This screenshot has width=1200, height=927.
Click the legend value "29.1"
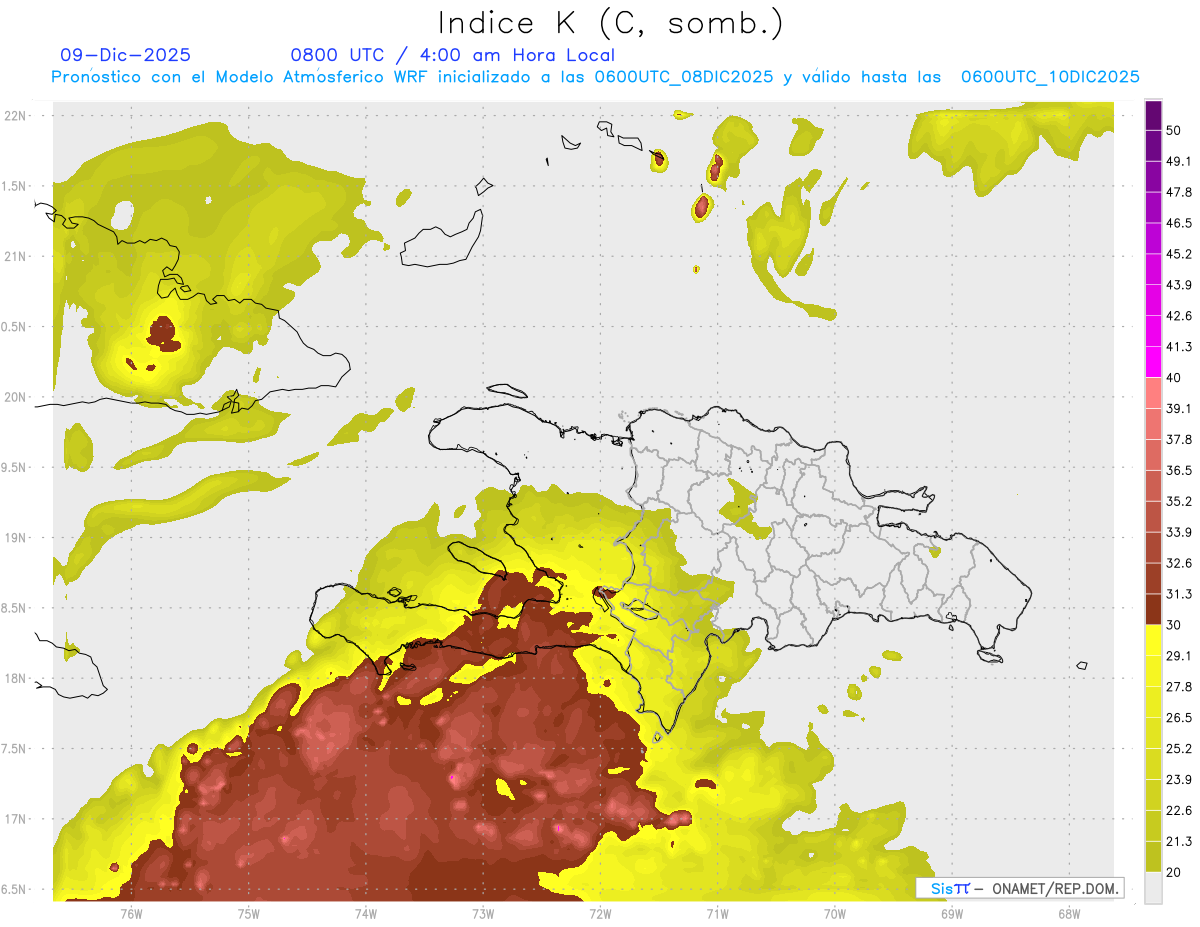pos(1179,656)
